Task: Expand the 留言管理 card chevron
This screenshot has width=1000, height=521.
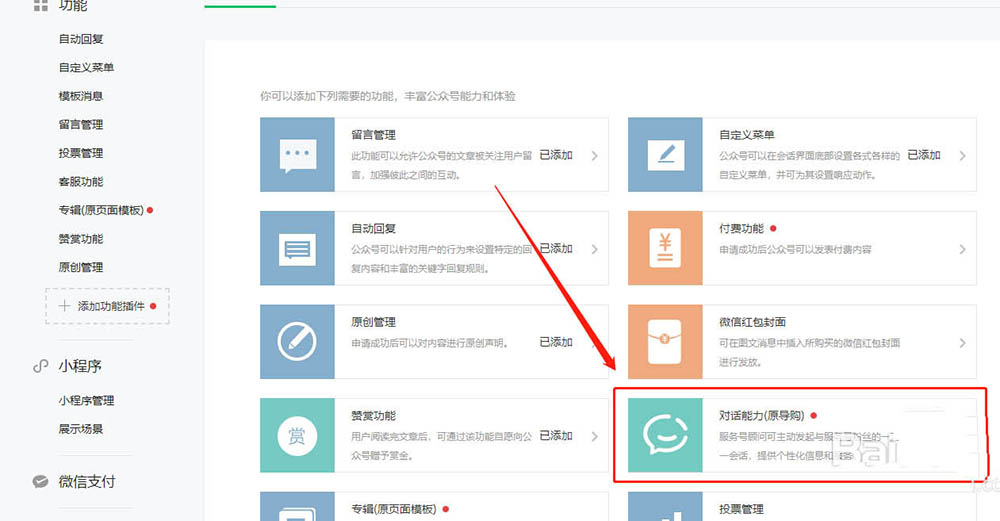Action: click(594, 156)
